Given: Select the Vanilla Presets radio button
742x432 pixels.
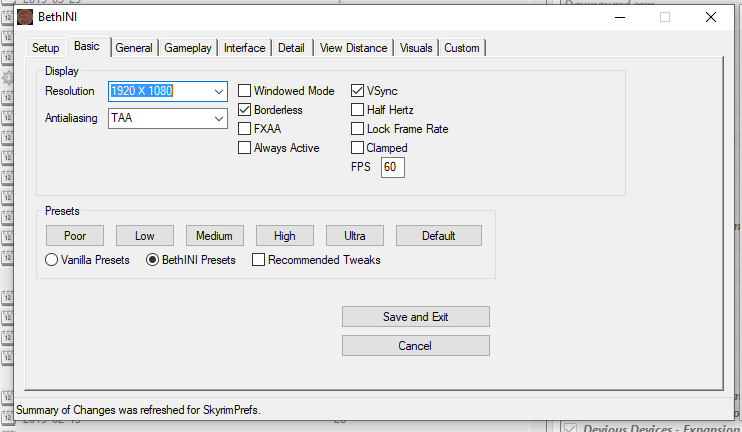Looking at the screenshot, I should coord(52,260).
